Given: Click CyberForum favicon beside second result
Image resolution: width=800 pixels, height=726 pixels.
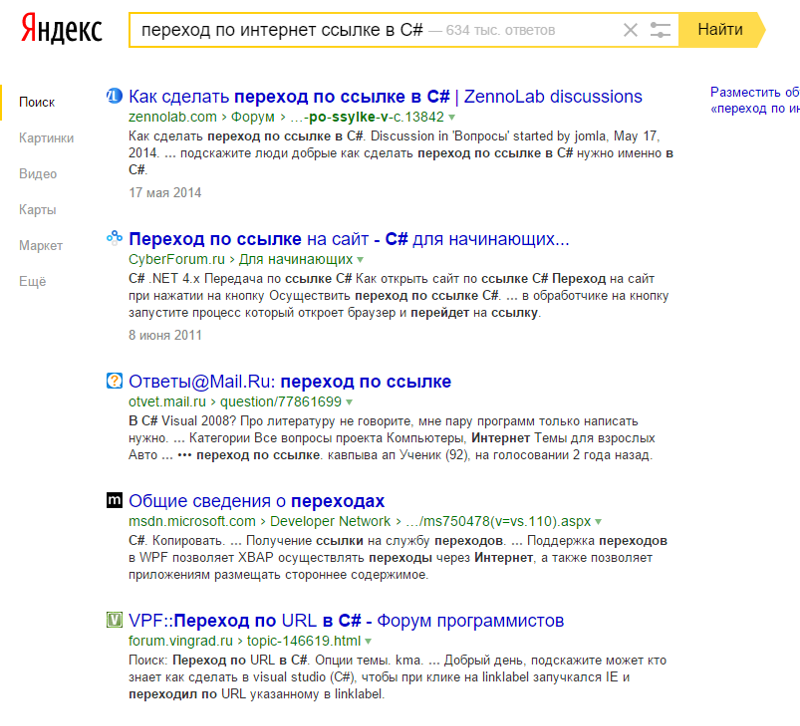Looking at the screenshot, I should pyautogui.click(x=114, y=238).
